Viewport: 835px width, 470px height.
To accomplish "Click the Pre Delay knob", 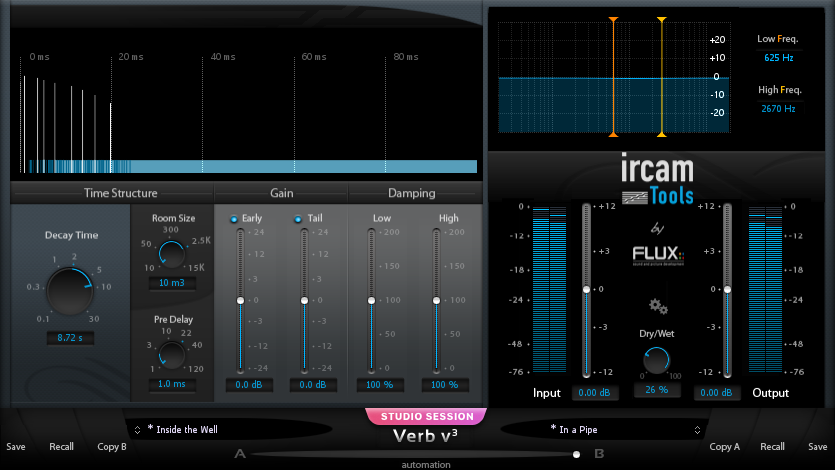I will point(171,355).
